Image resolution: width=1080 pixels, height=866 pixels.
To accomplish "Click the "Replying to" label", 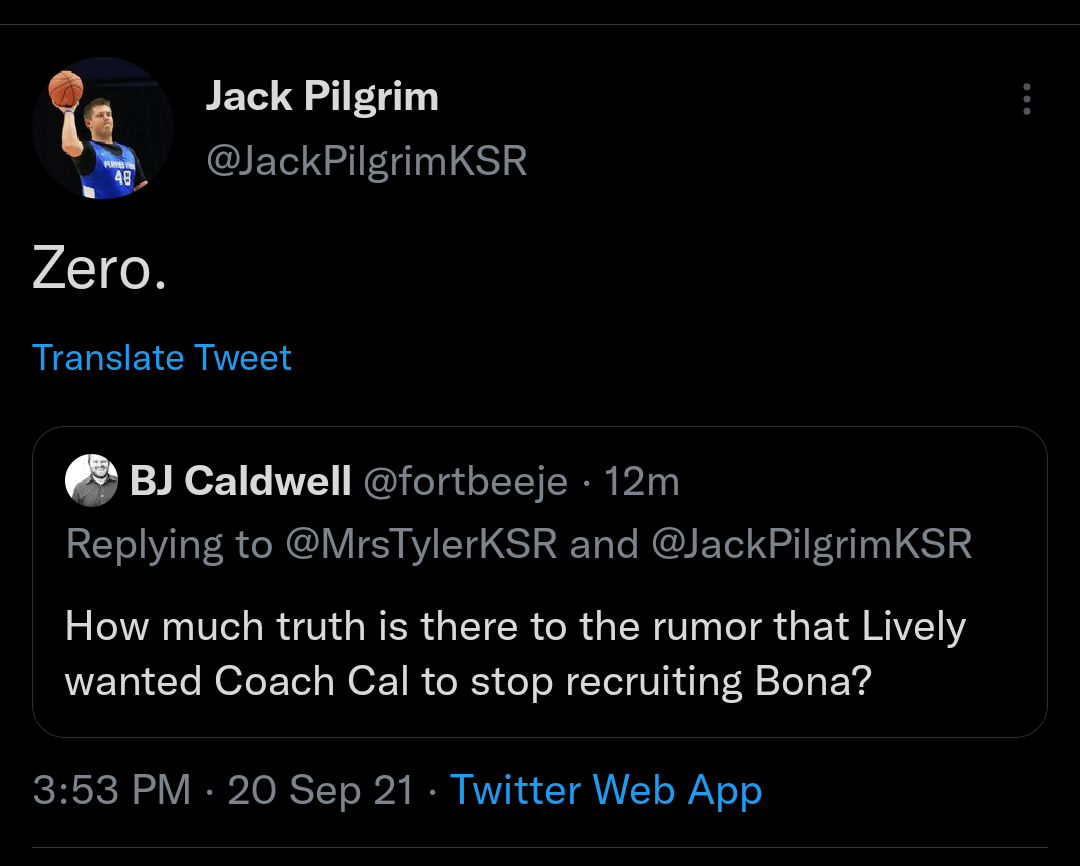I will (x=168, y=544).
